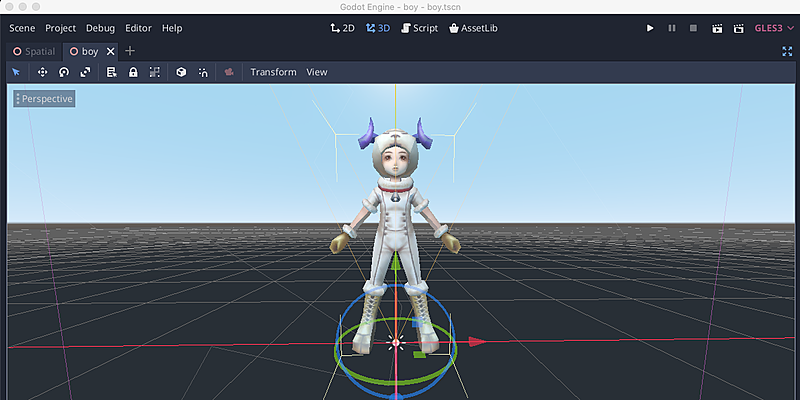Click the red X-axis gizmo arrow

point(477,342)
